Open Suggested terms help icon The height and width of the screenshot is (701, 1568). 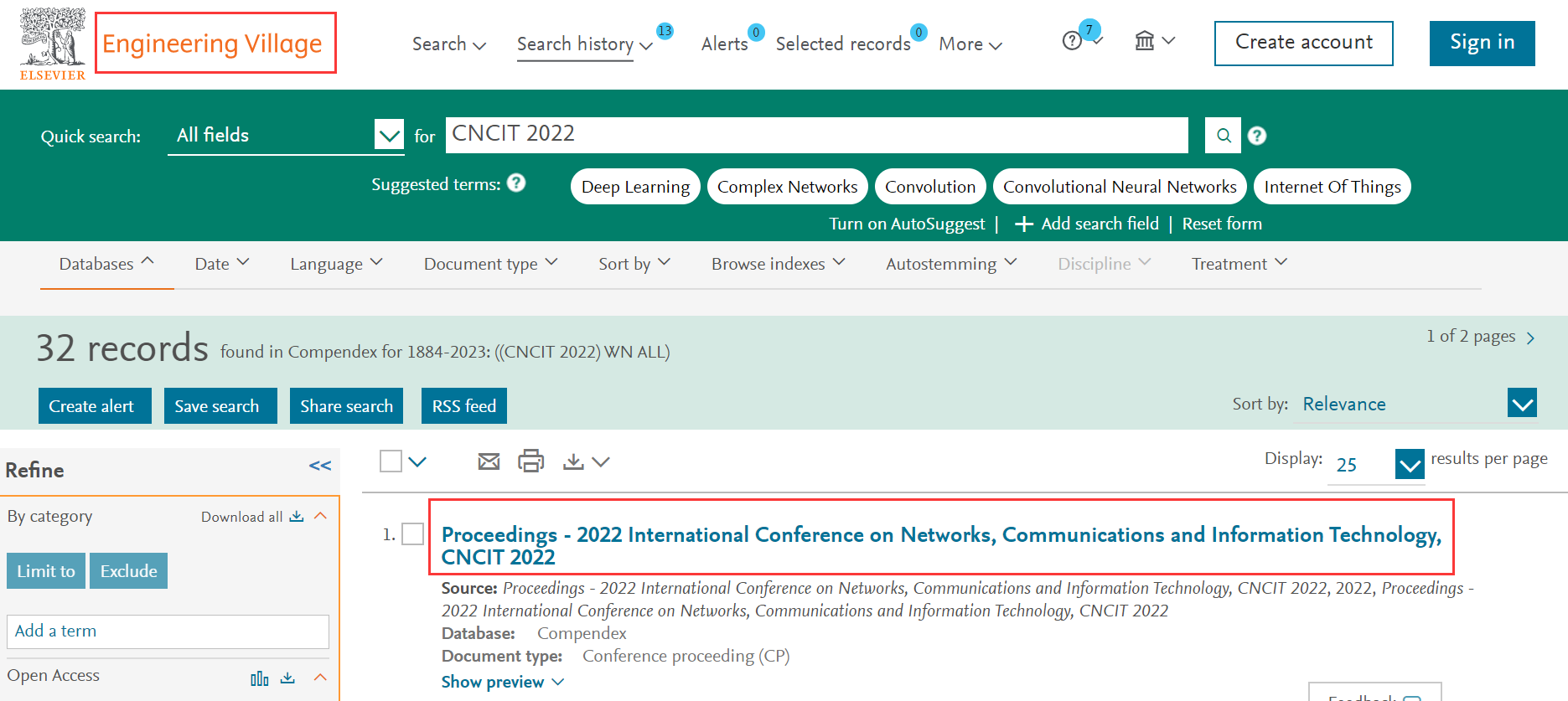517,183
